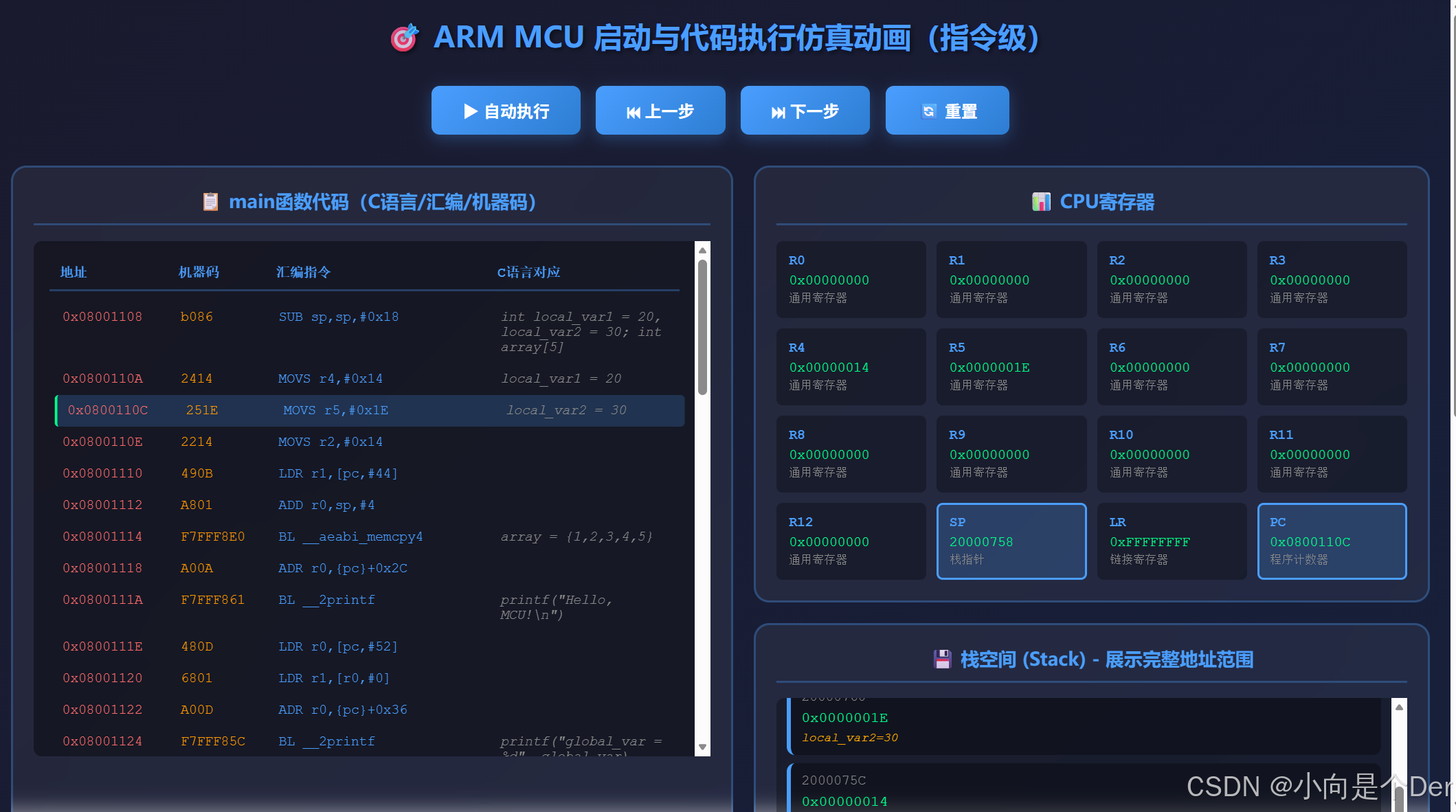Viewport: 1456px width, 812px height.
Task: Click machine code F7FFF8E0
Action: pyautogui.click(x=212, y=537)
